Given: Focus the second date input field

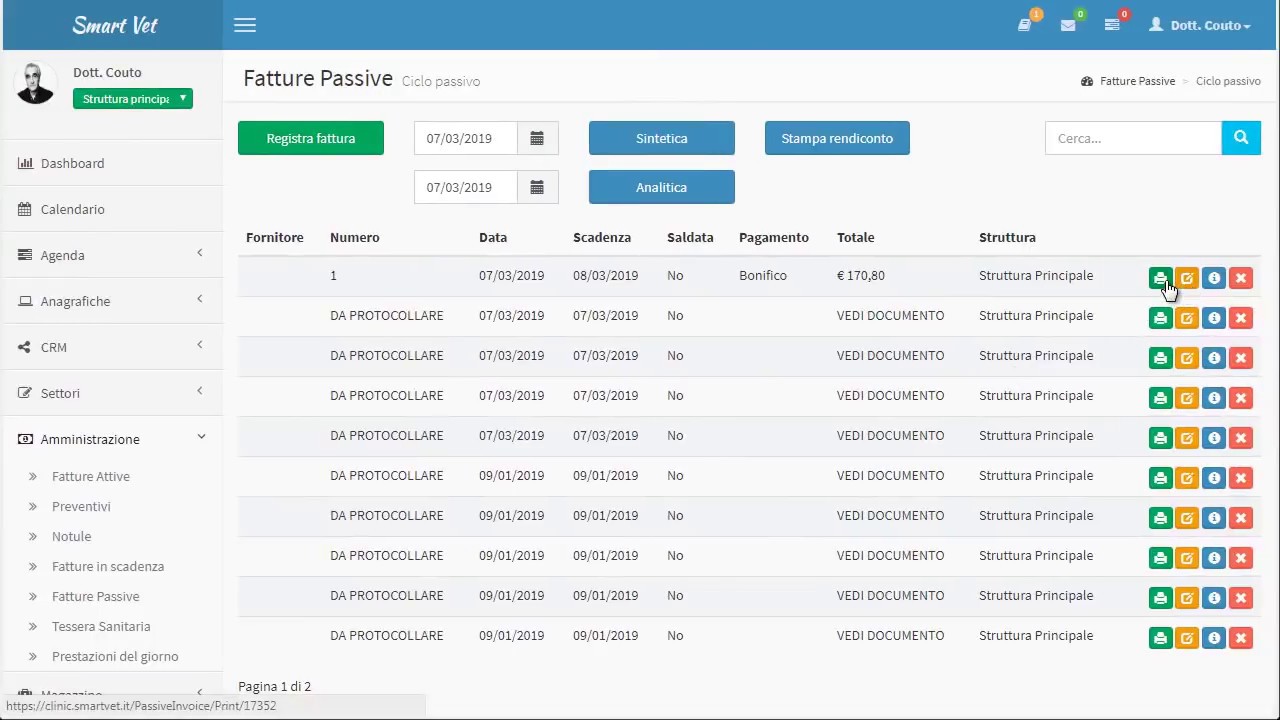Looking at the screenshot, I should click(466, 187).
